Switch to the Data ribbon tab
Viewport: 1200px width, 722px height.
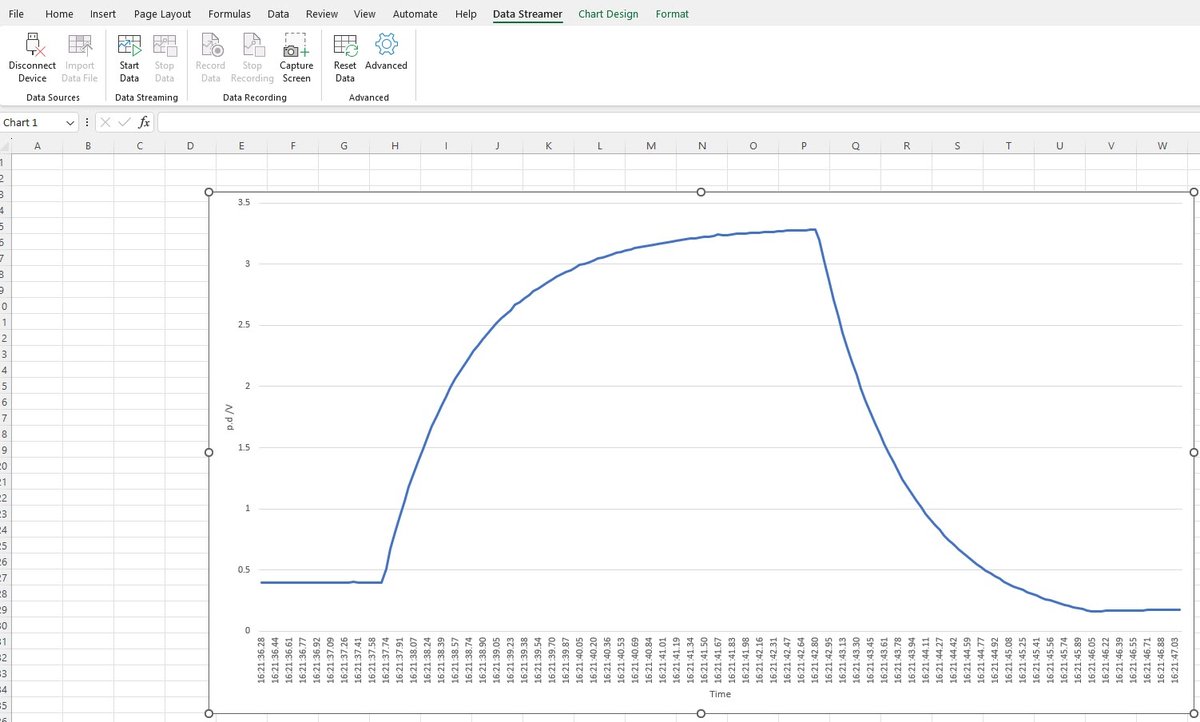click(278, 14)
